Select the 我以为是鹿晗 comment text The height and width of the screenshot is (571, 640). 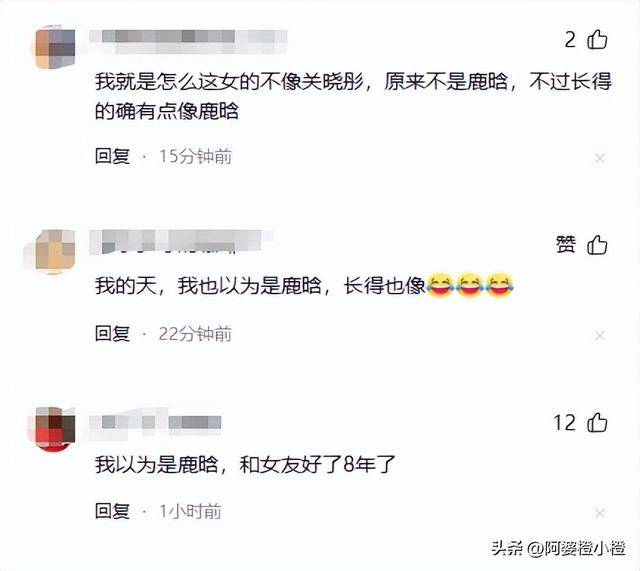[245, 464]
